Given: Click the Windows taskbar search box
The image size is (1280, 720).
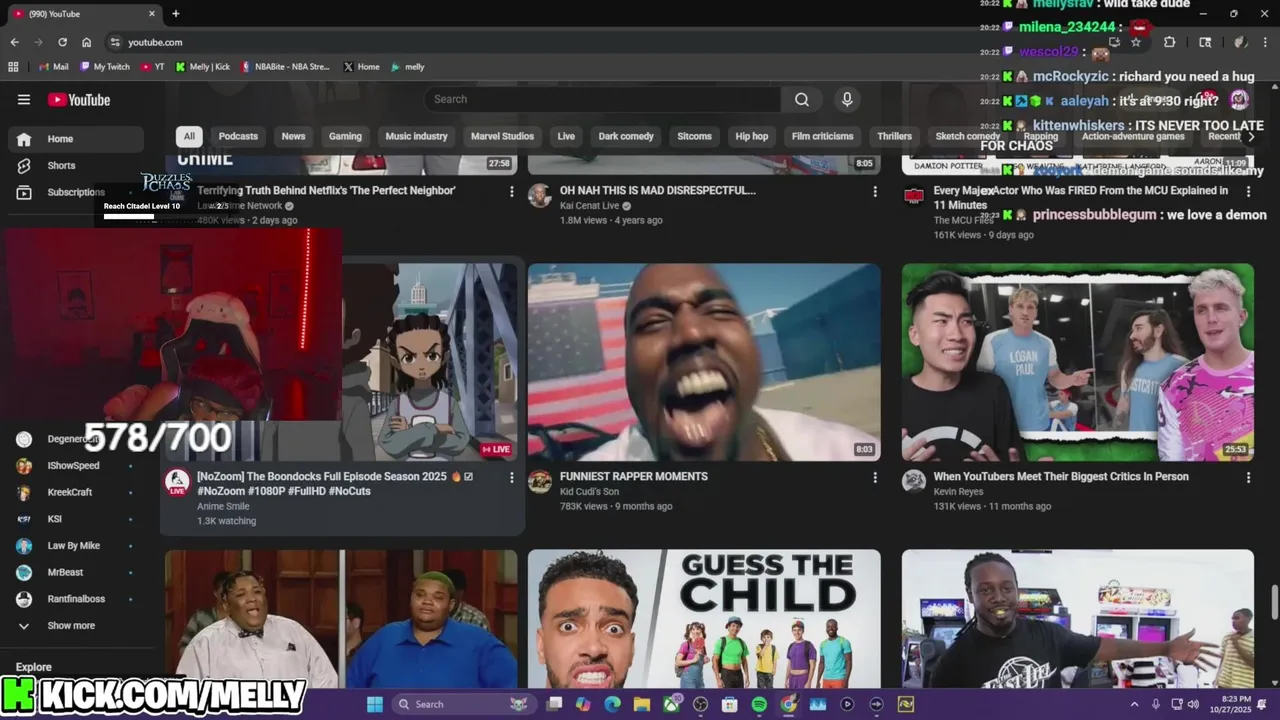Looking at the screenshot, I should point(462,704).
